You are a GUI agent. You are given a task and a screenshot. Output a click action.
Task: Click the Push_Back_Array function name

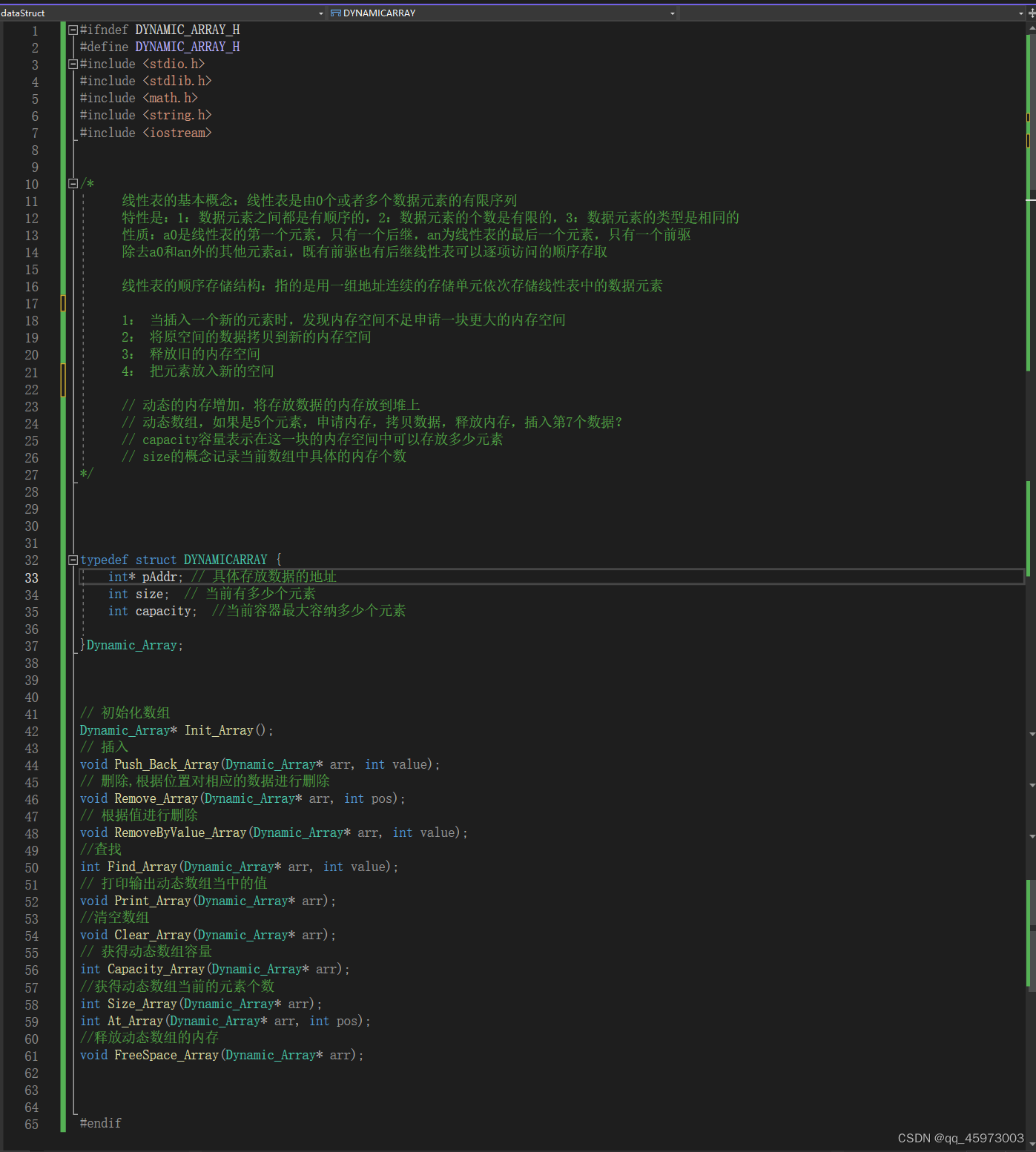coord(167,764)
